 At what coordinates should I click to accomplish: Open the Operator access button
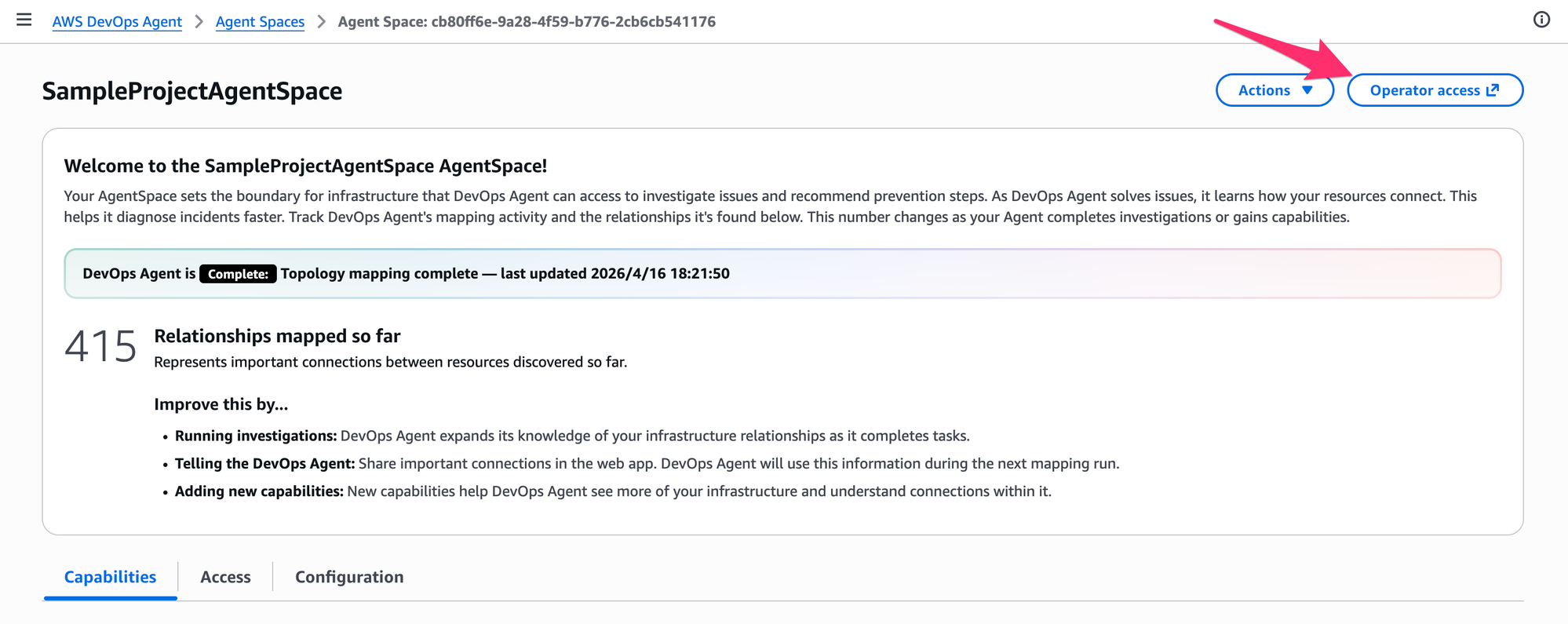1424,90
